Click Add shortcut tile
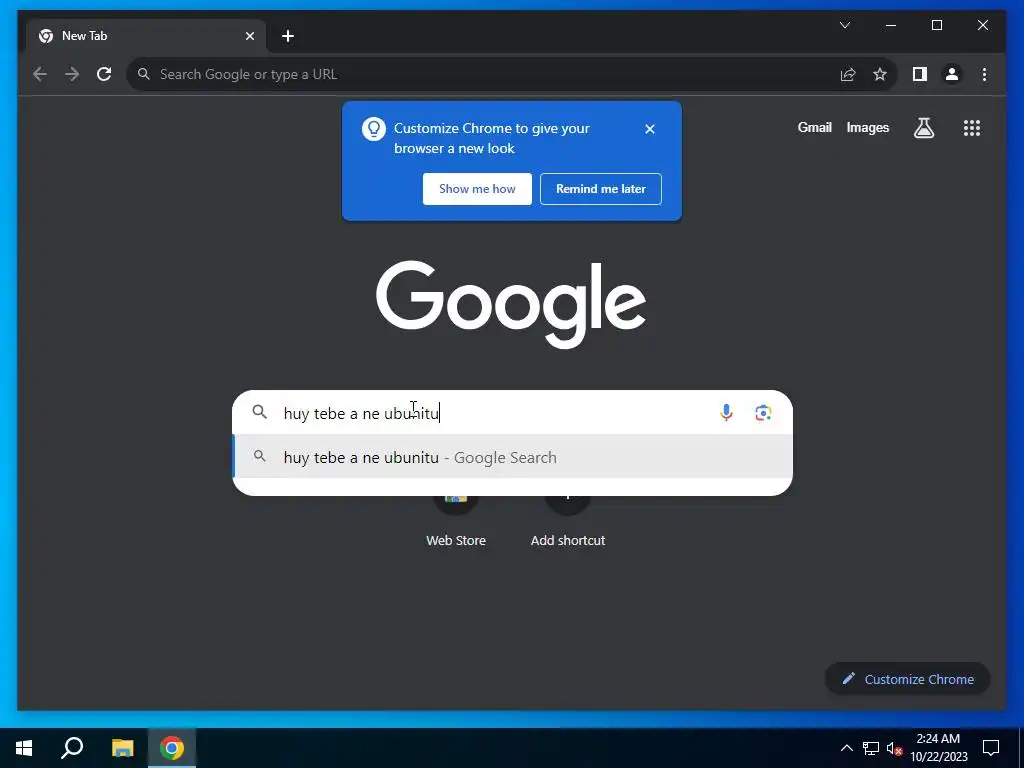The width and height of the screenshot is (1024, 768). [x=568, y=520]
